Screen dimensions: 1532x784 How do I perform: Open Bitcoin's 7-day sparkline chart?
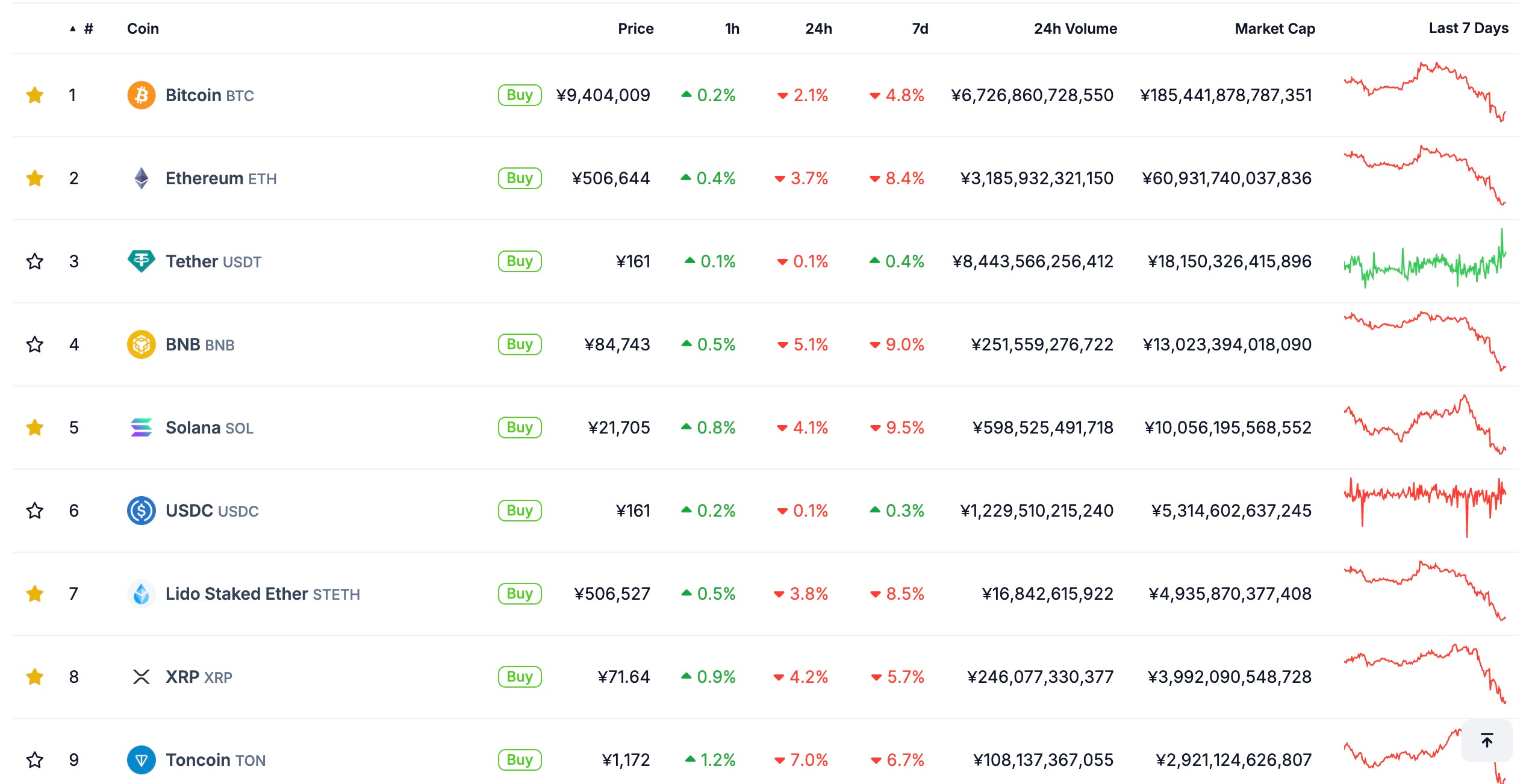click(1425, 92)
